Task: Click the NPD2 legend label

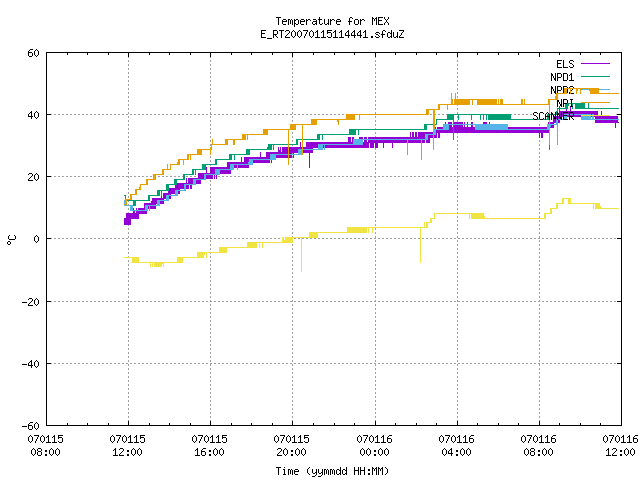Action: (562, 90)
